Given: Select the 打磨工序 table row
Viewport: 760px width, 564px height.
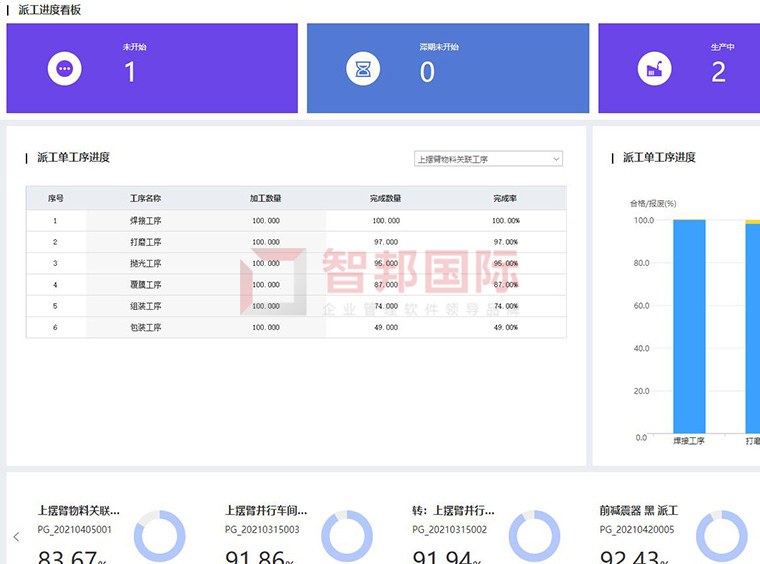Looking at the screenshot, I should [296, 242].
